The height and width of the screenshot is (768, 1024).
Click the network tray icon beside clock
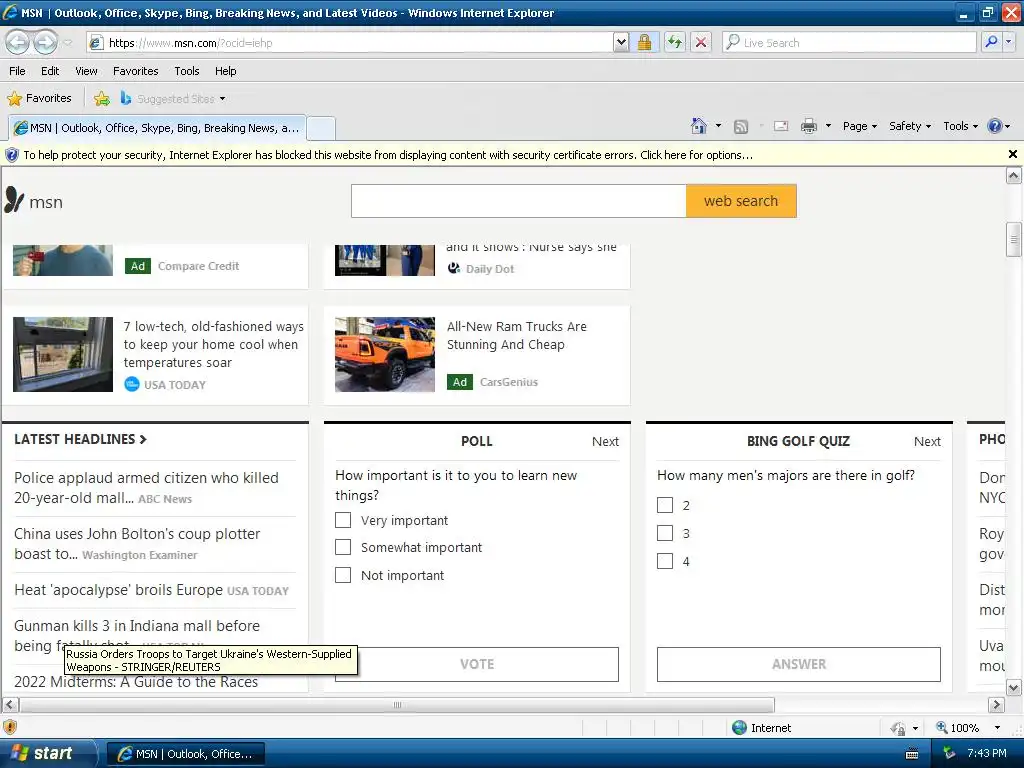tap(950, 754)
